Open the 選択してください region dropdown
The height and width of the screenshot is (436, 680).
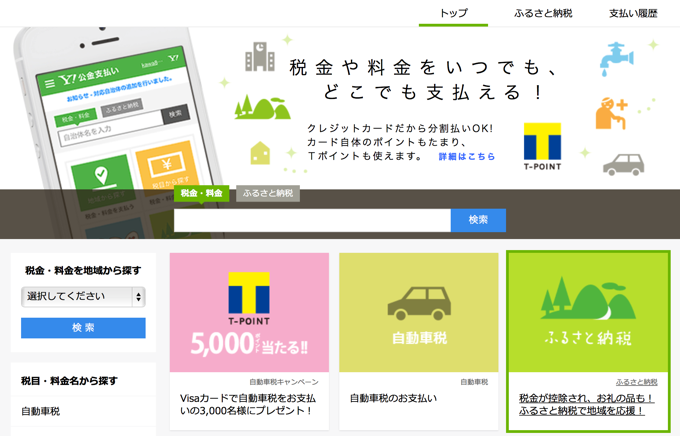coord(83,297)
